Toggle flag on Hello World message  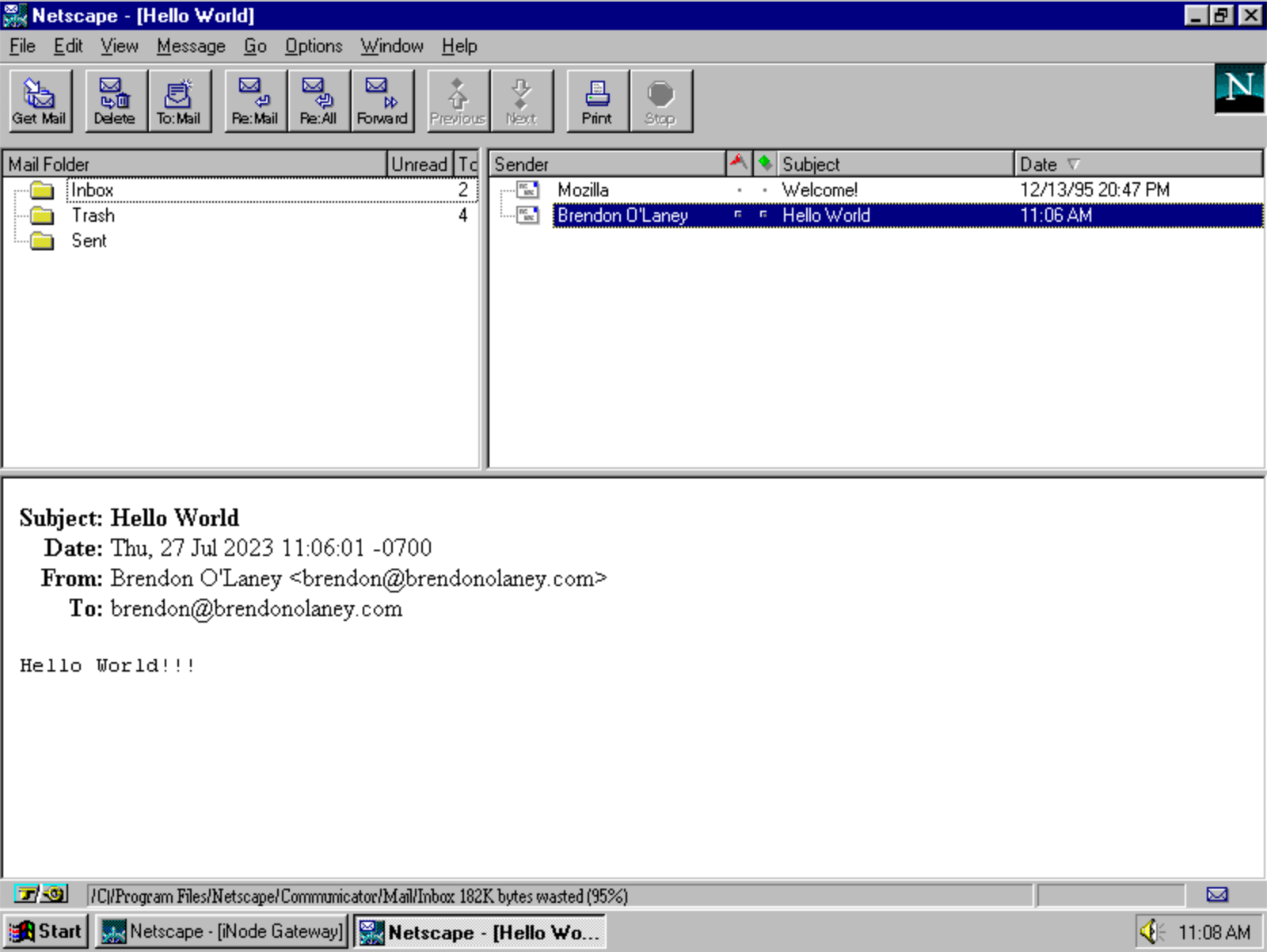coord(738,215)
